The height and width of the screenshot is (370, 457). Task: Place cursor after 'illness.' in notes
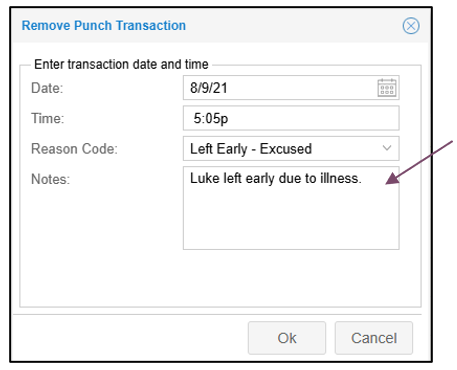click(363, 178)
